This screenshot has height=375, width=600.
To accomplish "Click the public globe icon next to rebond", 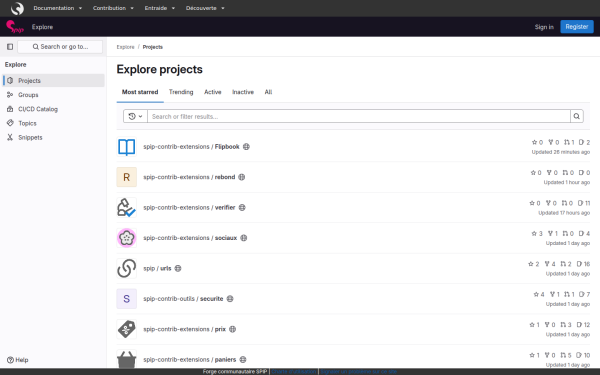I will tap(242, 177).
